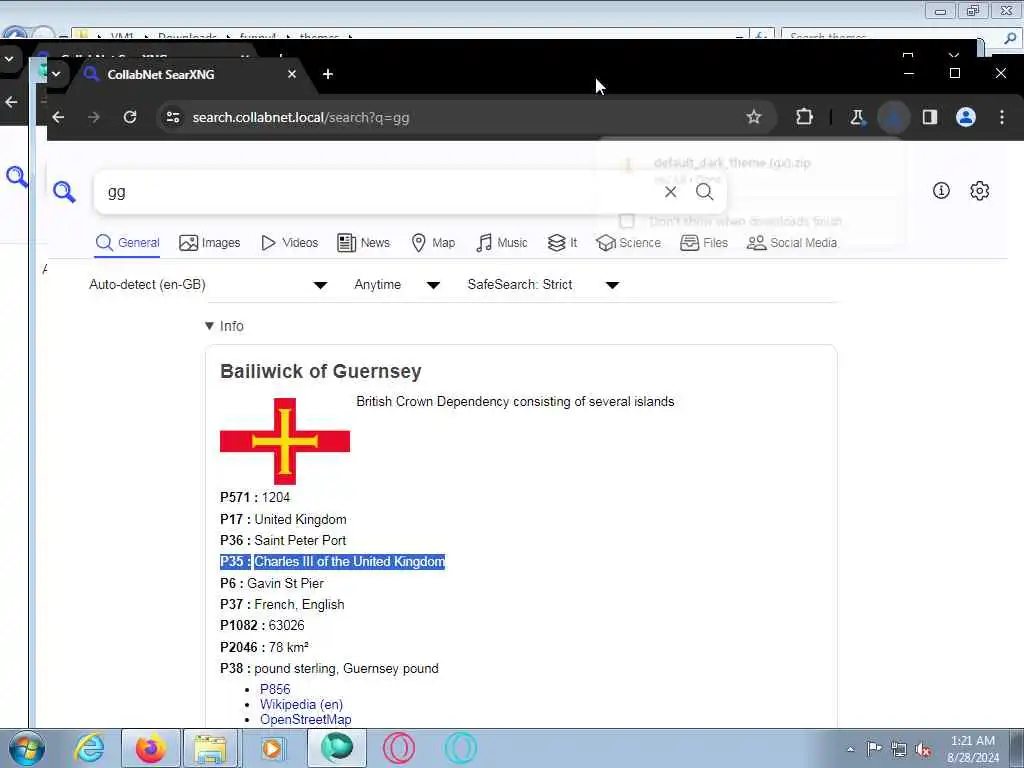The height and width of the screenshot is (768, 1024).
Task: Switch to the Music category
Action: [502, 243]
